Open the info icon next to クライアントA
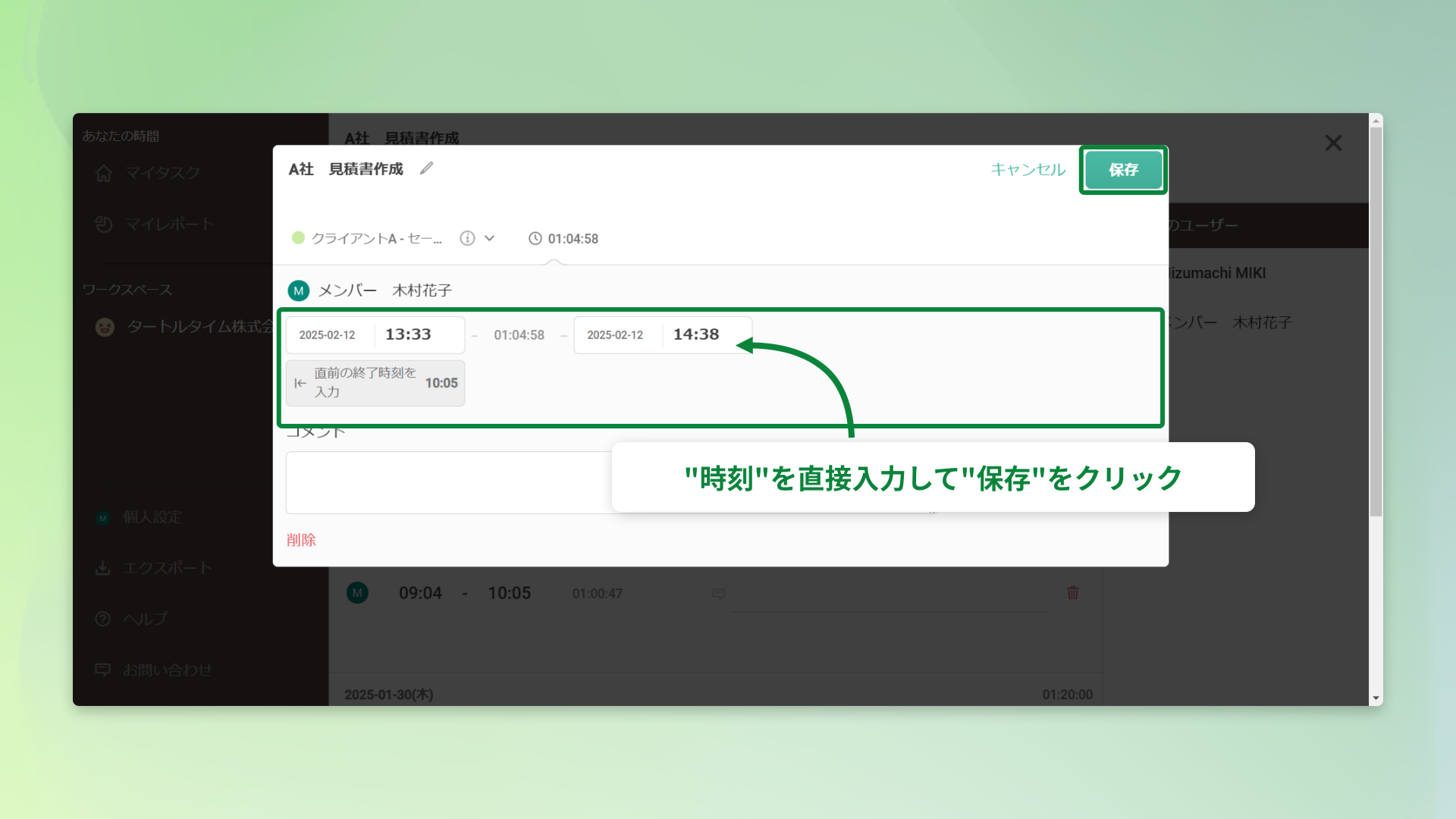This screenshot has width=1456, height=819. click(x=467, y=238)
